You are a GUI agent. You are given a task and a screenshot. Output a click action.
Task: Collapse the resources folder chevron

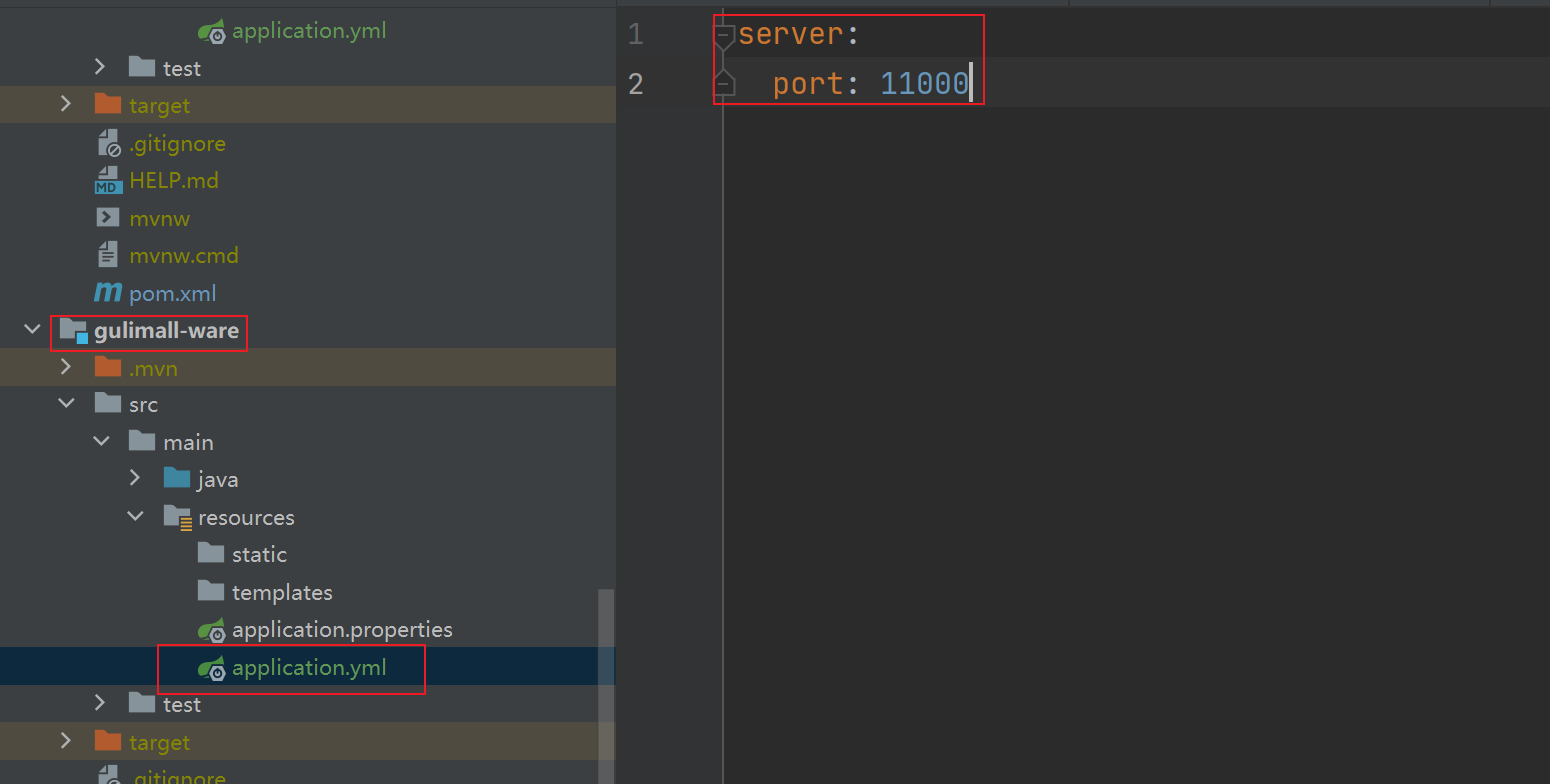pos(135,516)
